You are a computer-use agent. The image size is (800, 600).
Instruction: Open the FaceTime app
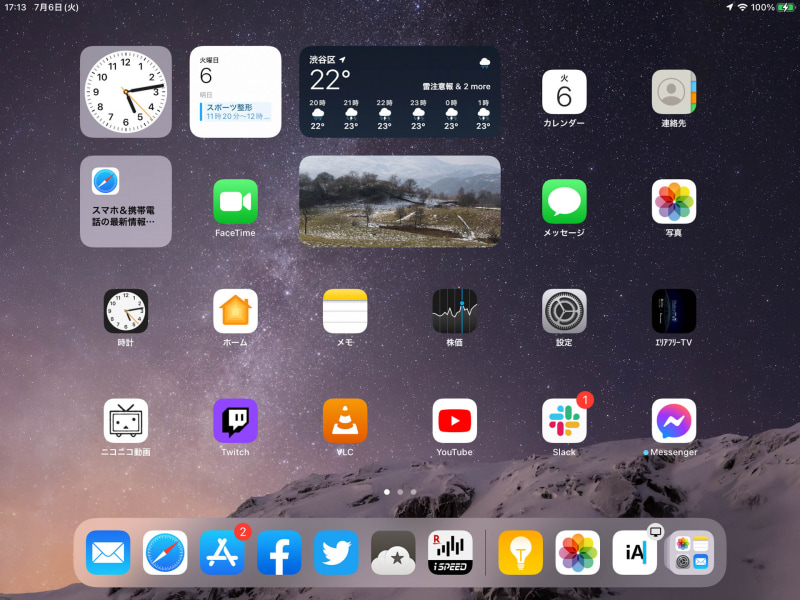pyautogui.click(x=235, y=202)
